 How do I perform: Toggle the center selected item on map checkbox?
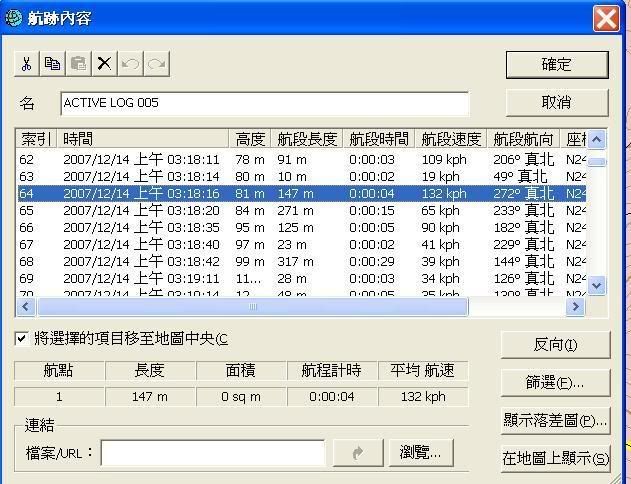(22, 339)
